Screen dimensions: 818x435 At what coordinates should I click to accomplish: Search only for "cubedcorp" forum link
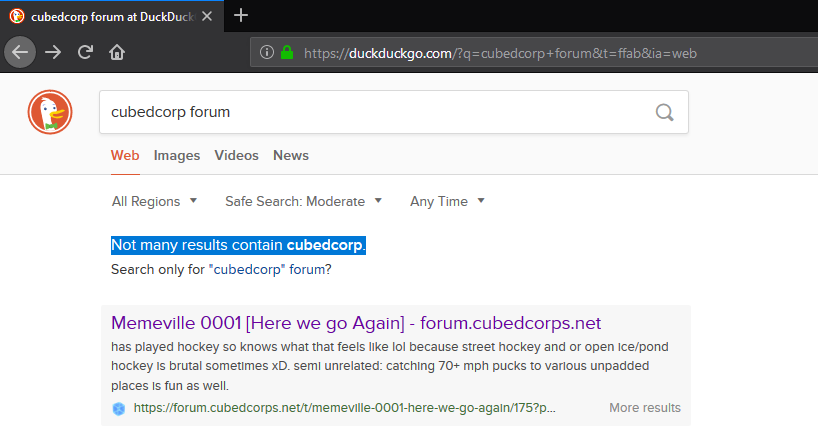(x=269, y=270)
